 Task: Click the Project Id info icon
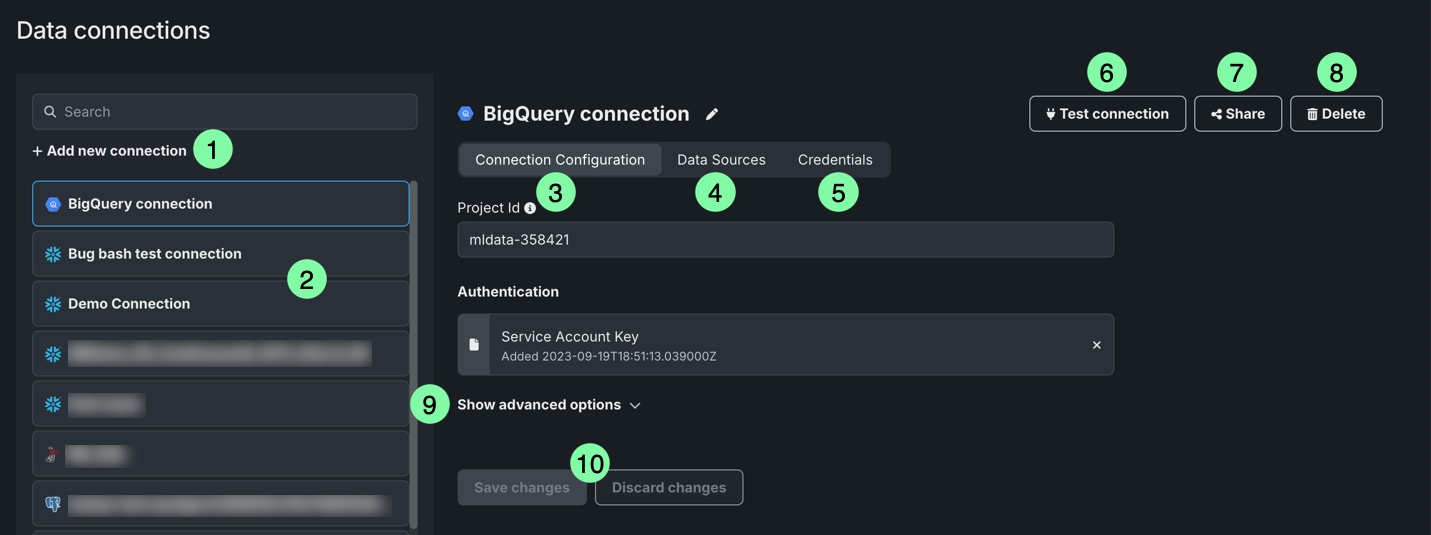[530, 208]
